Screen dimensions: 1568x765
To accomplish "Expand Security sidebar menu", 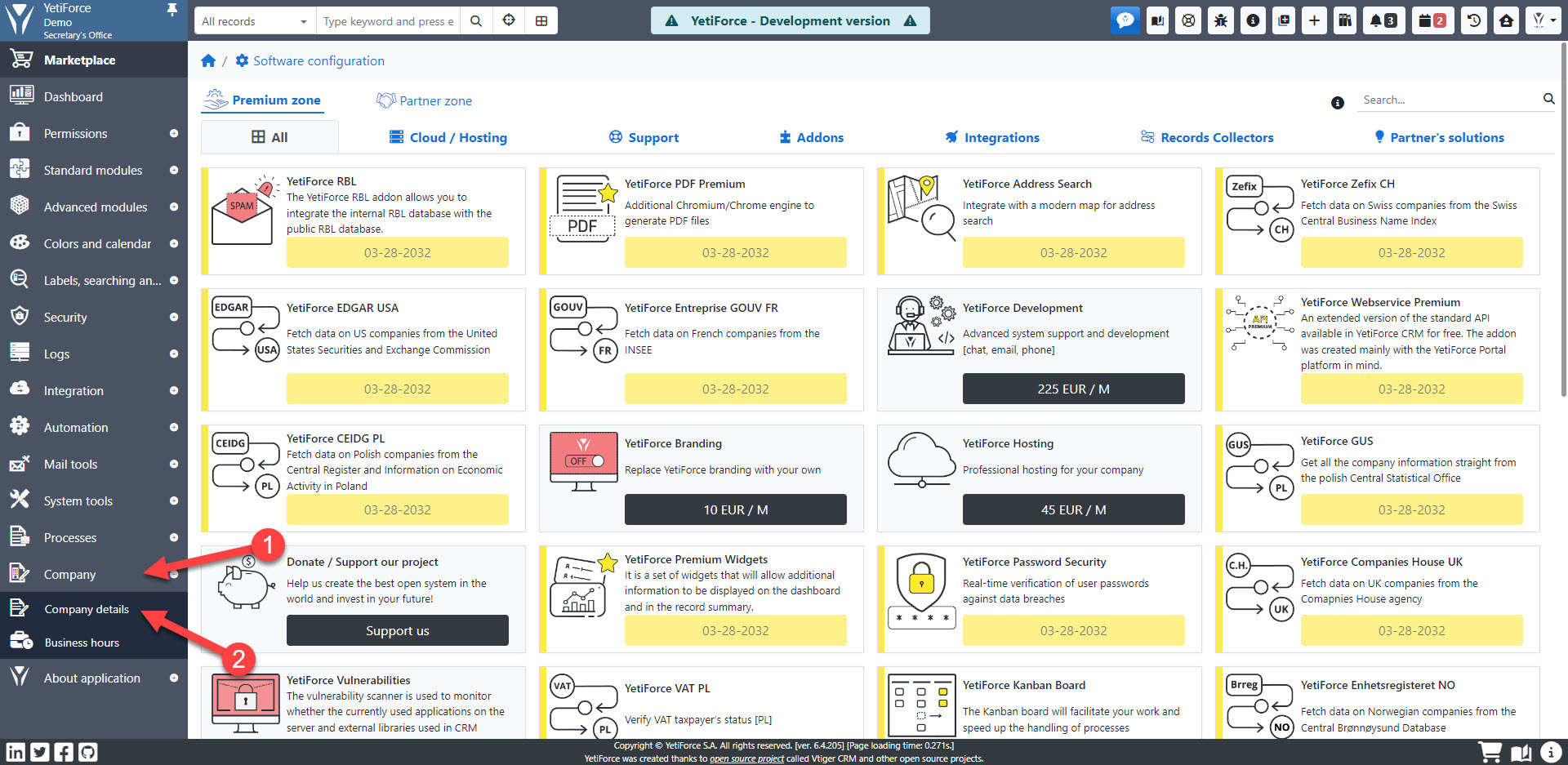I will pos(94,318).
